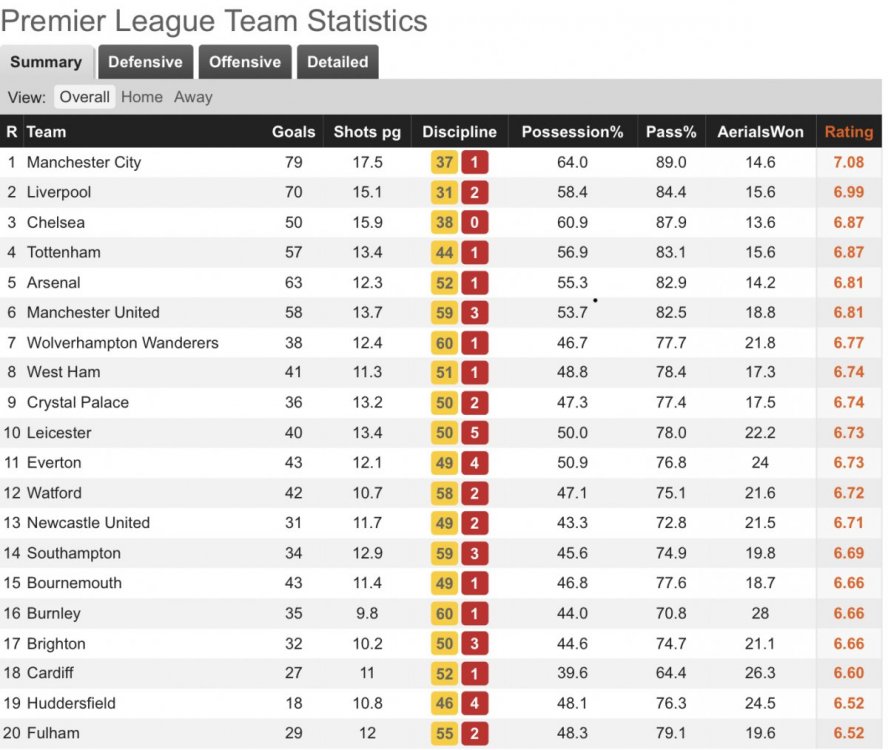Sort by Possession% column header
888x750 pixels.
[x=572, y=132]
